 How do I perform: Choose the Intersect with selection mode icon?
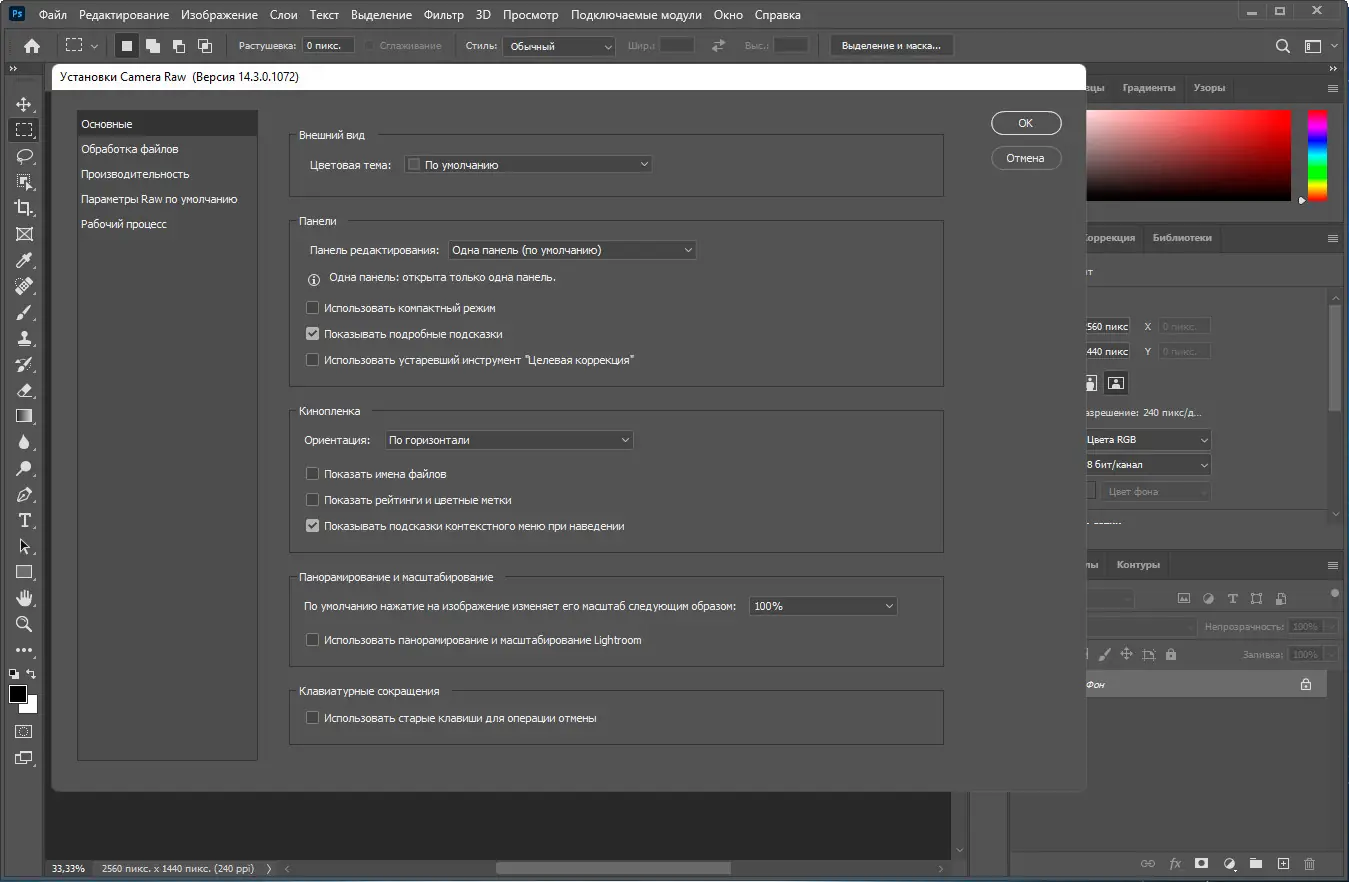[205, 46]
